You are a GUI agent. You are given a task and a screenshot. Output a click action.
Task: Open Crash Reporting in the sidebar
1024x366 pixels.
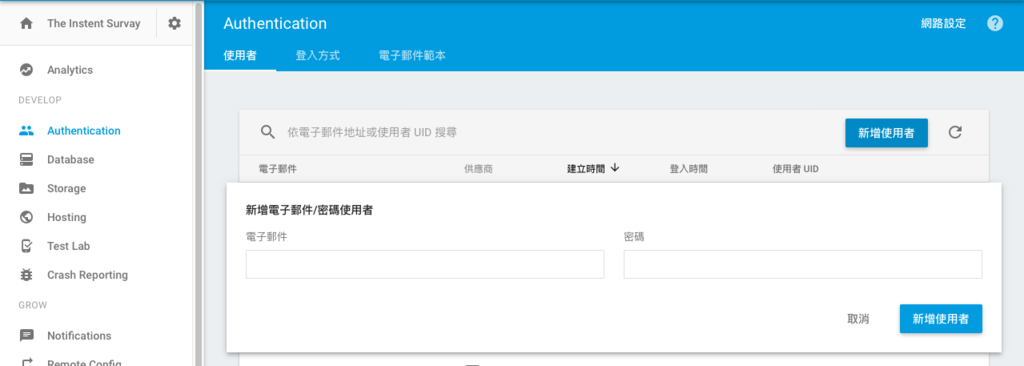(88, 274)
